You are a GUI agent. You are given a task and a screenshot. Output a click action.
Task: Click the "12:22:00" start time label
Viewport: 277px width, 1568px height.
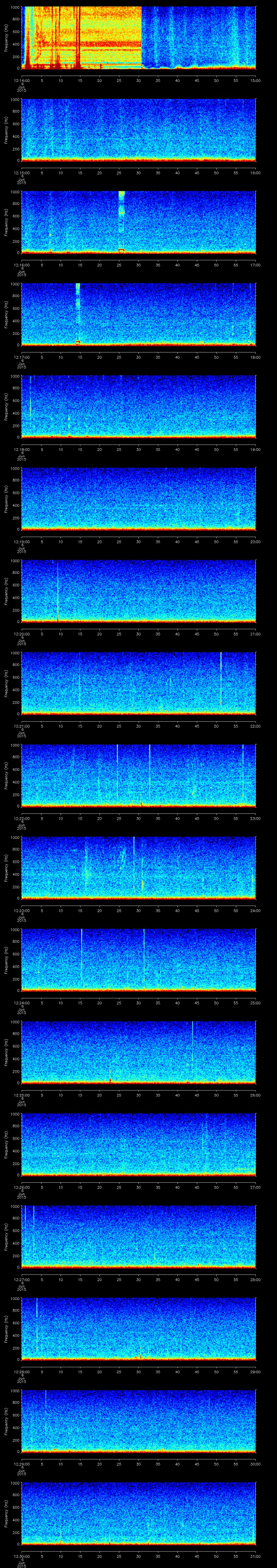pyautogui.click(x=22, y=819)
